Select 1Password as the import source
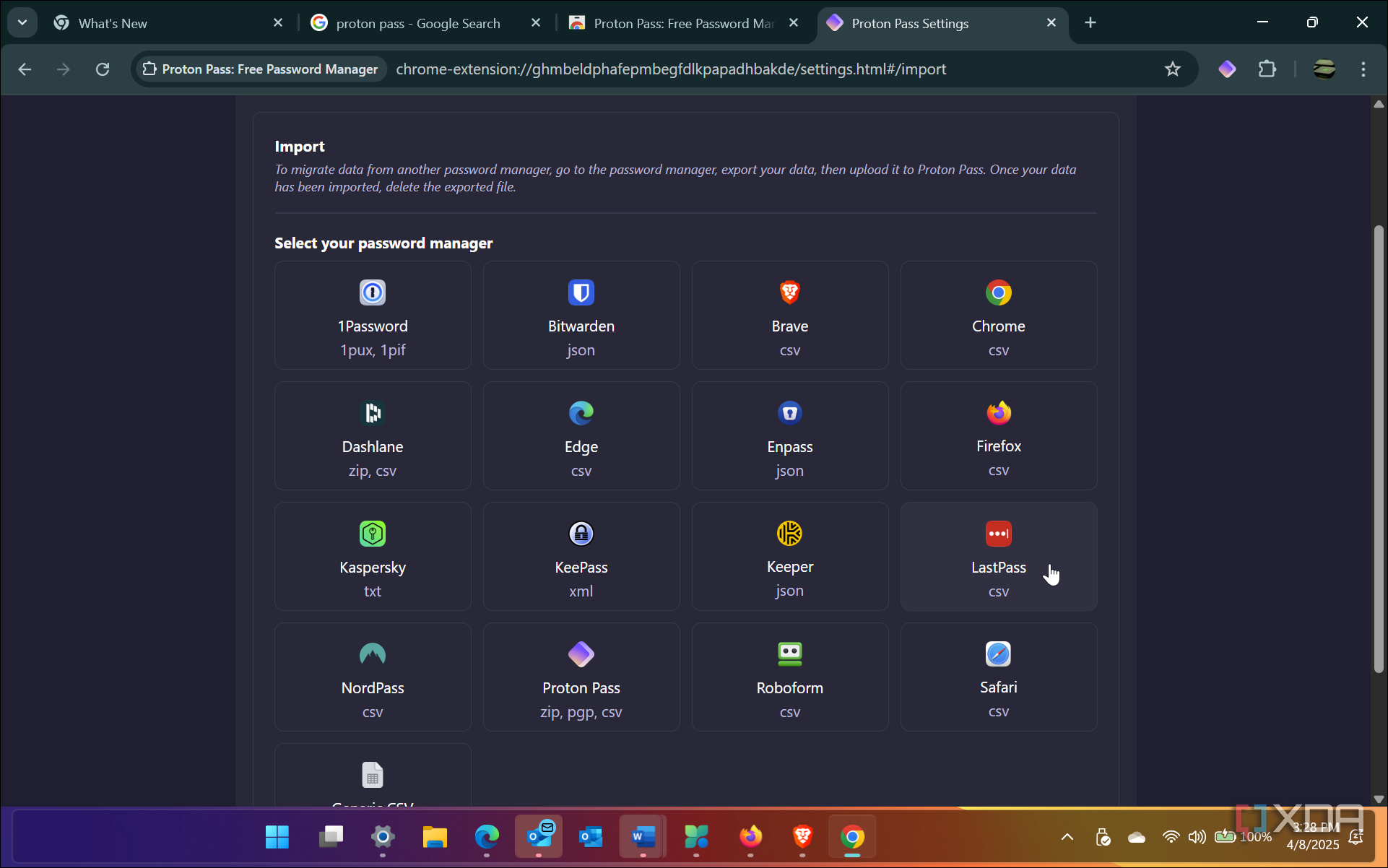This screenshot has width=1388, height=868. (373, 316)
